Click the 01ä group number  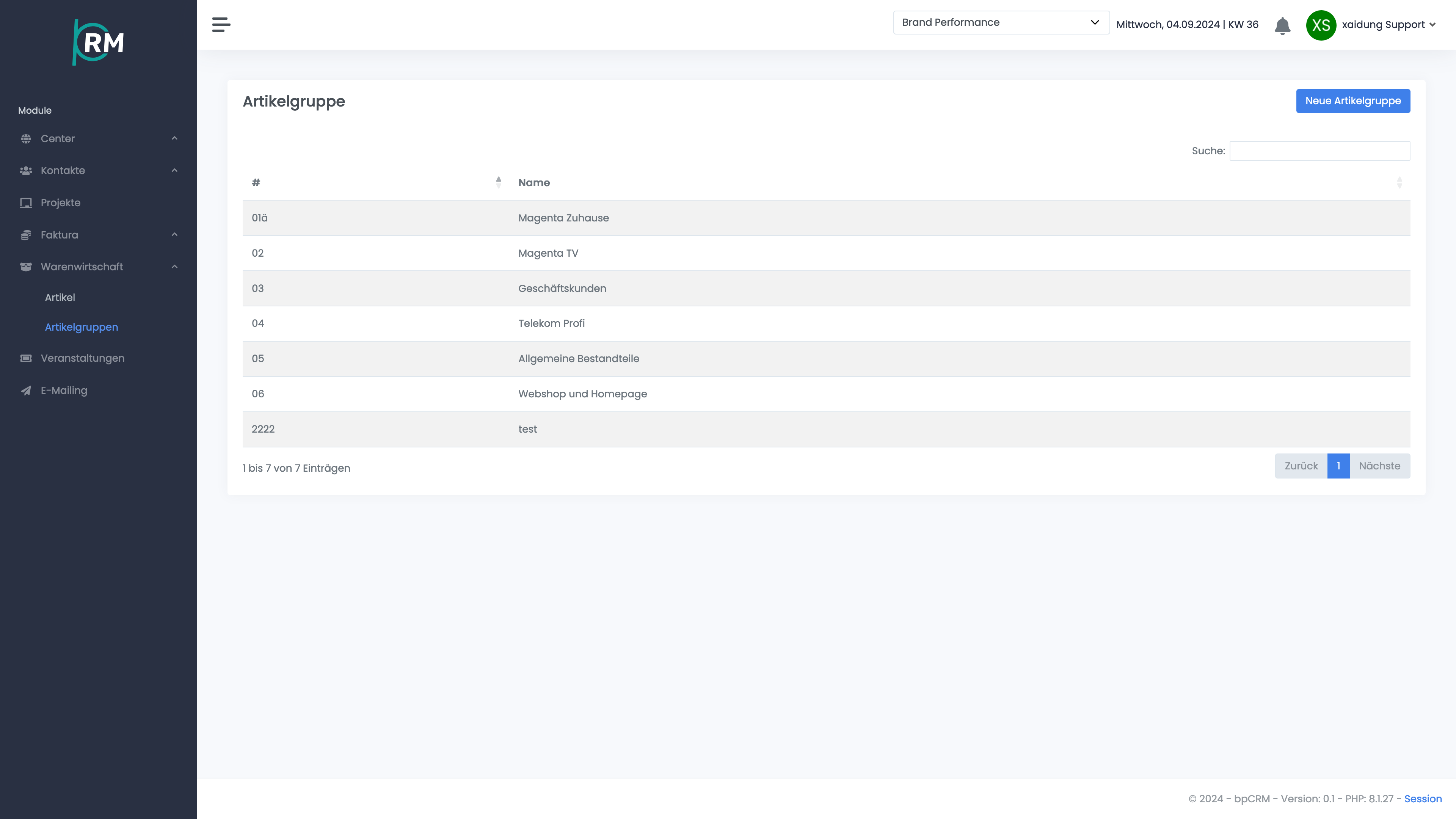pyautogui.click(x=260, y=218)
